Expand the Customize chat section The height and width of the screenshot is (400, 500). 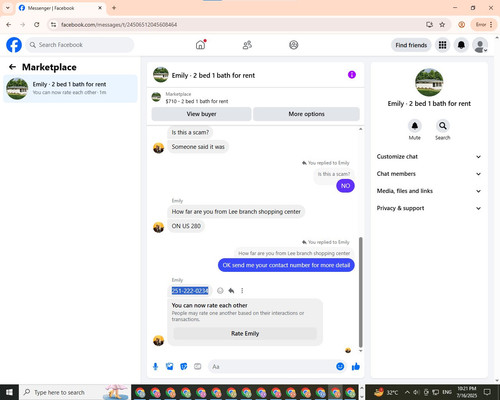[x=429, y=157]
